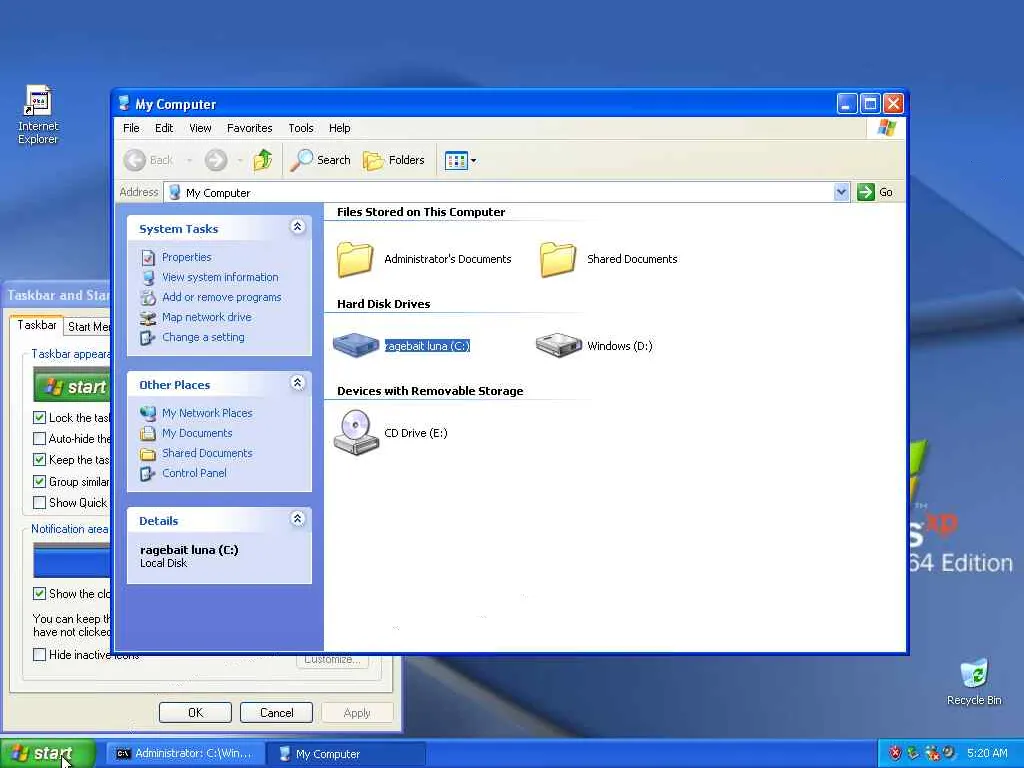This screenshot has height=768, width=1024.
Task: Switch to Start Menu tab in Taskbar dialog
Action: 88,327
